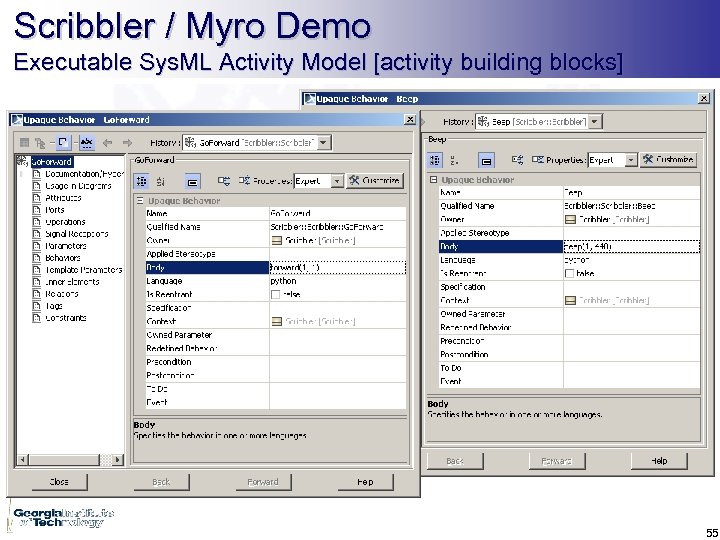Toggle Is Reentrant checkbox in Beep window
The image size is (720, 540).
click(x=569, y=274)
